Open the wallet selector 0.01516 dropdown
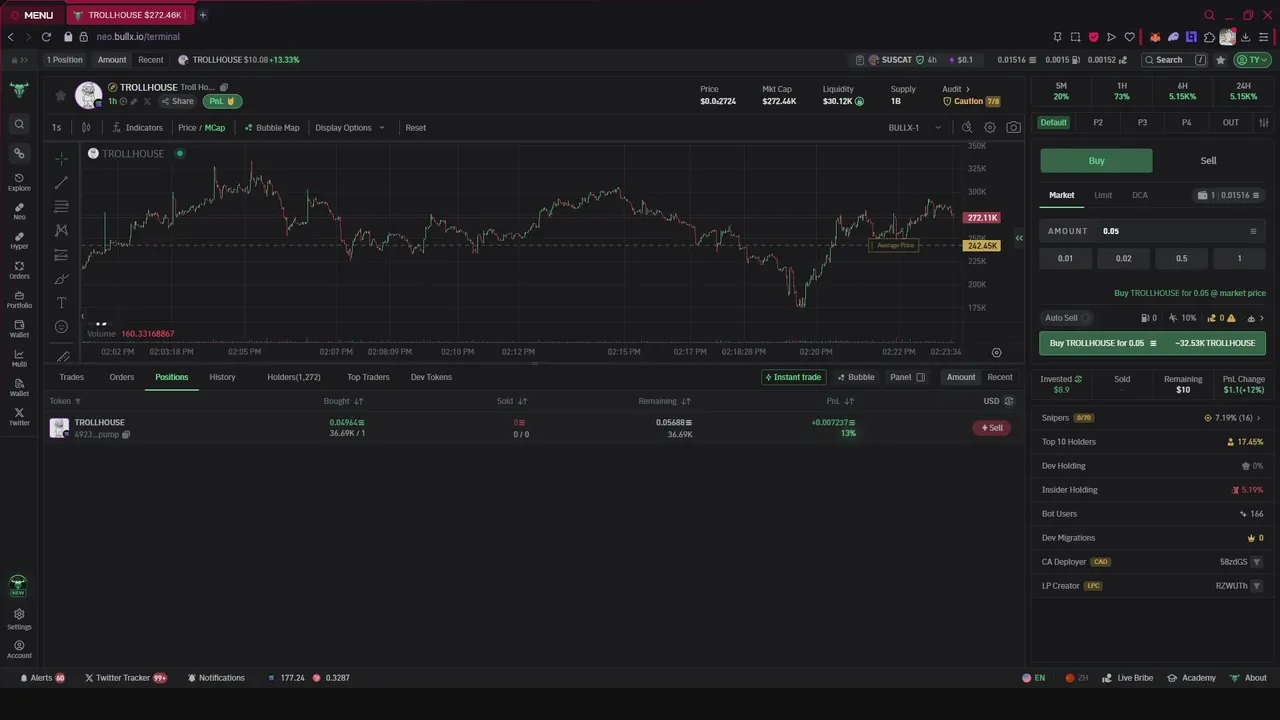The image size is (1280, 720). (x=1229, y=195)
